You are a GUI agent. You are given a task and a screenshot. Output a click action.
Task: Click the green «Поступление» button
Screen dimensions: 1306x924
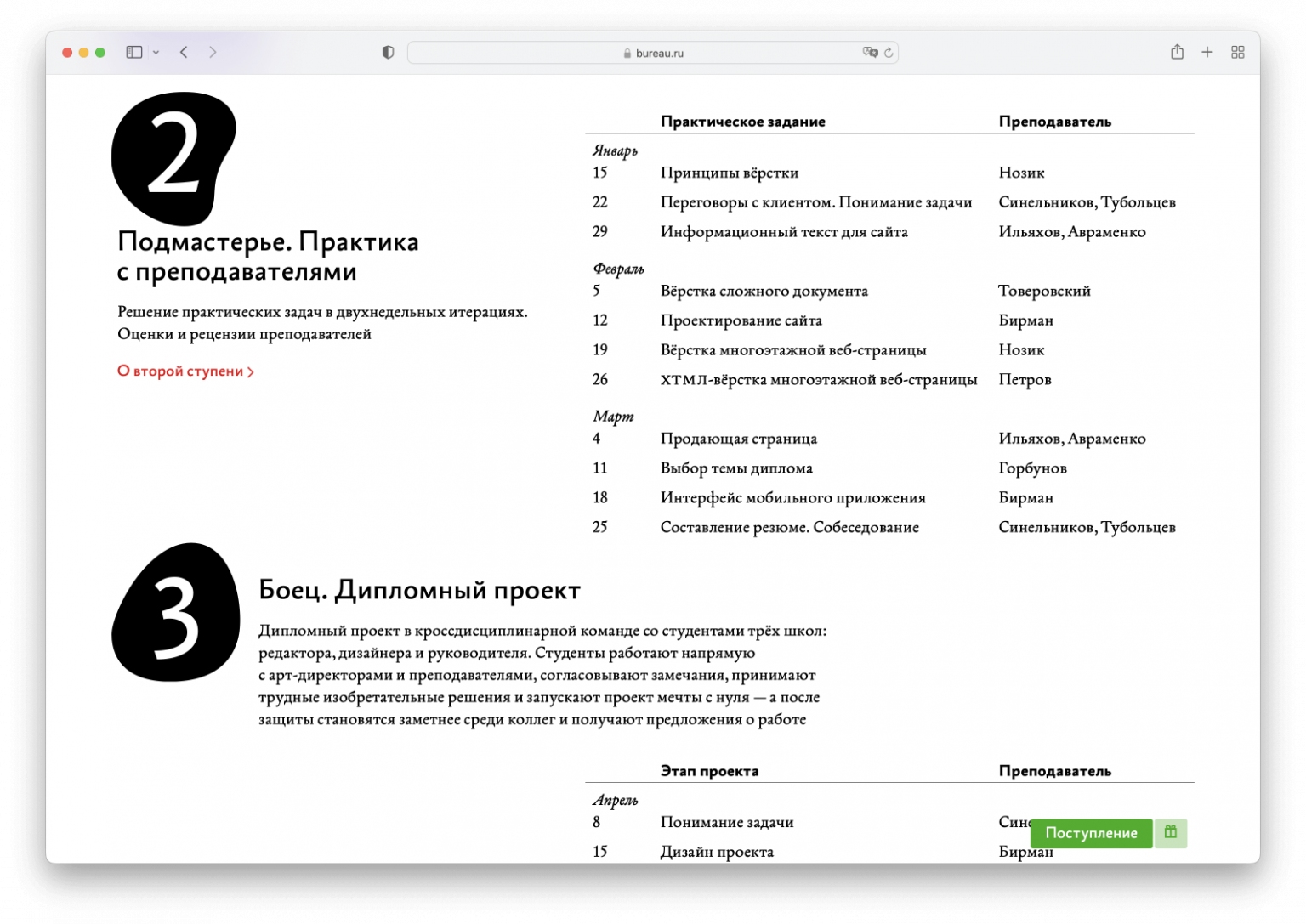[x=1091, y=833]
